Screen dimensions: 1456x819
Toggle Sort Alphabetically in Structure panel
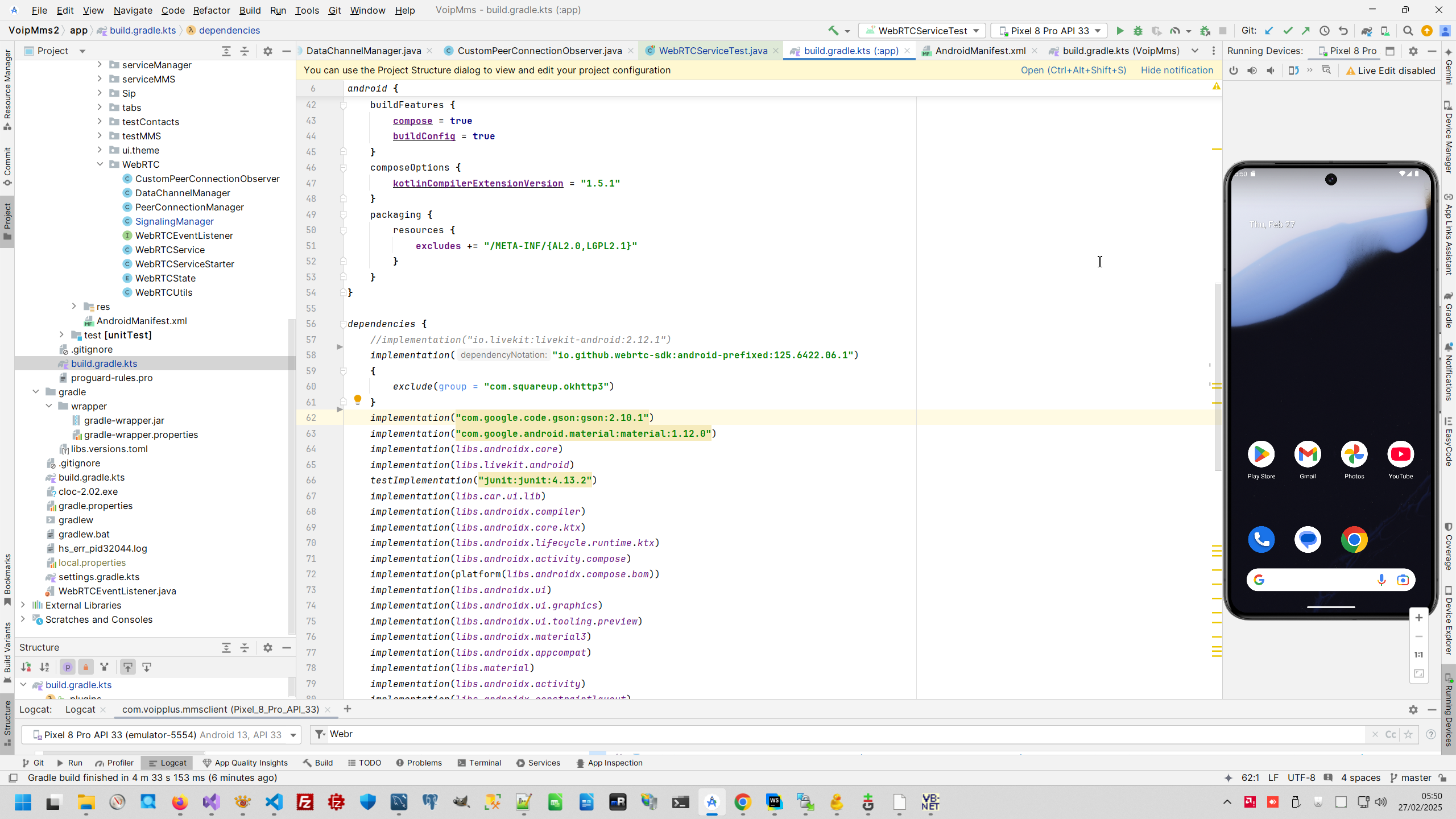click(44, 667)
